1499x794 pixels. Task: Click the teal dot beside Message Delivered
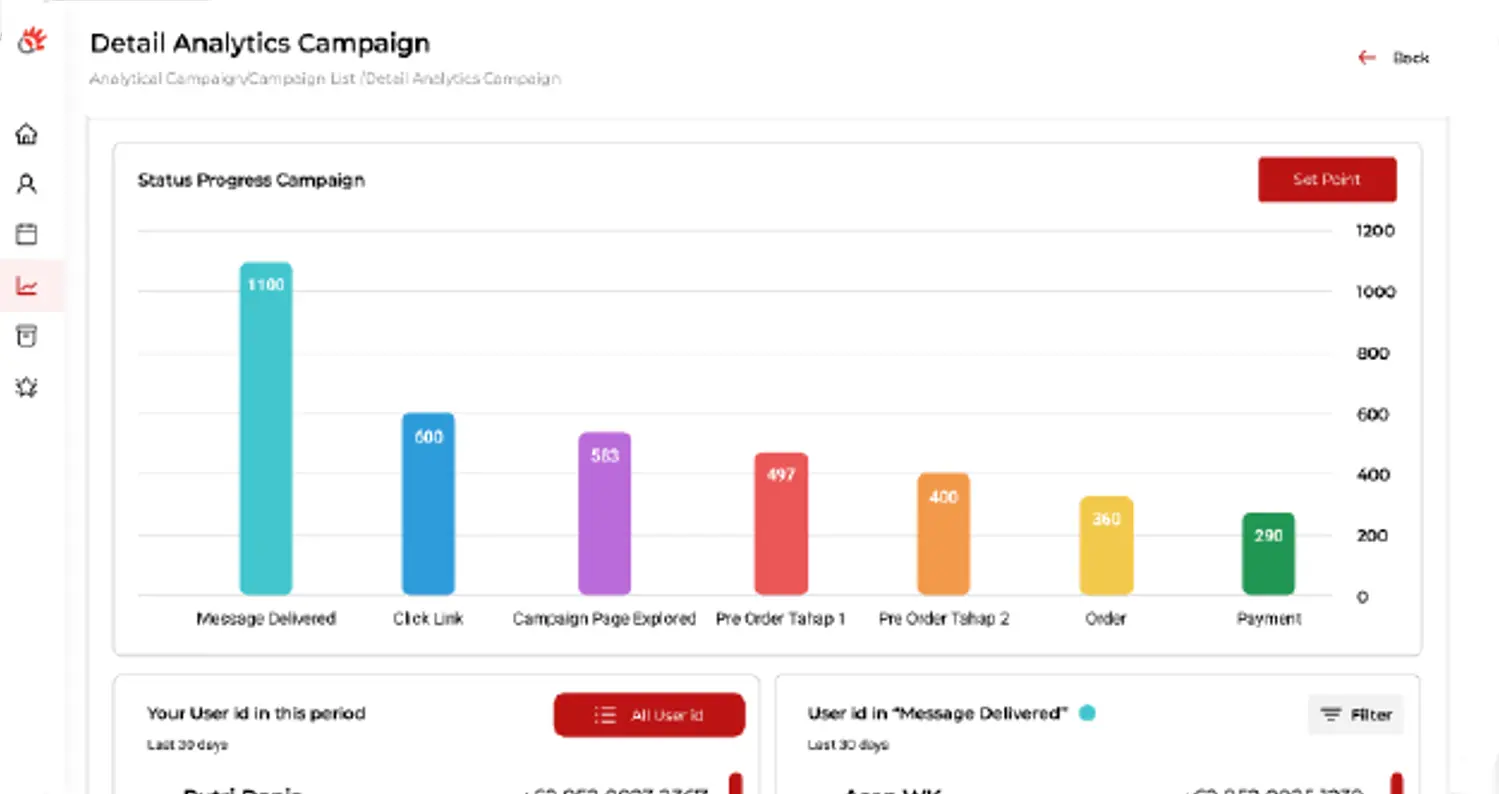pos(1087,713)
